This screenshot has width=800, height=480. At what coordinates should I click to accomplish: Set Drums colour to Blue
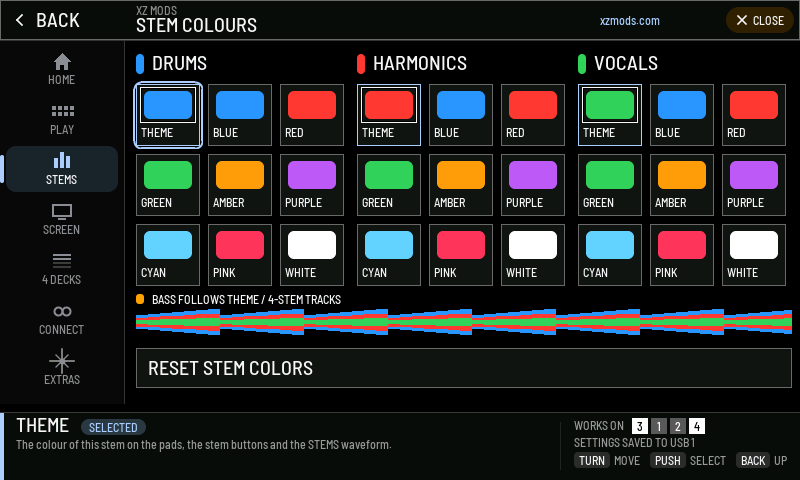[x=240, y=115]
